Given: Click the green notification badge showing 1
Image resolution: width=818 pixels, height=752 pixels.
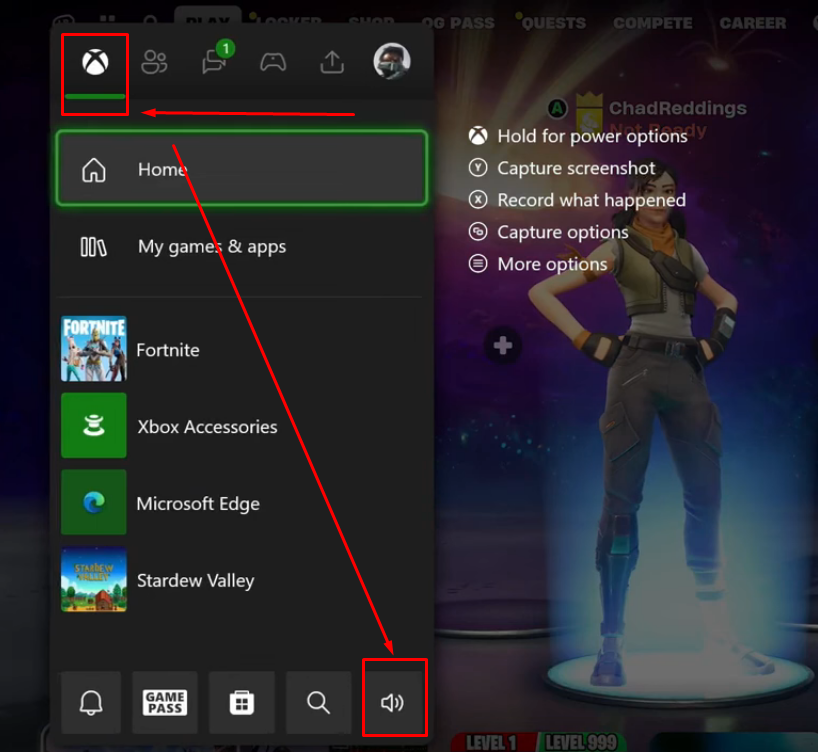Looking at the screenshot, I should [x=226, y=49].
